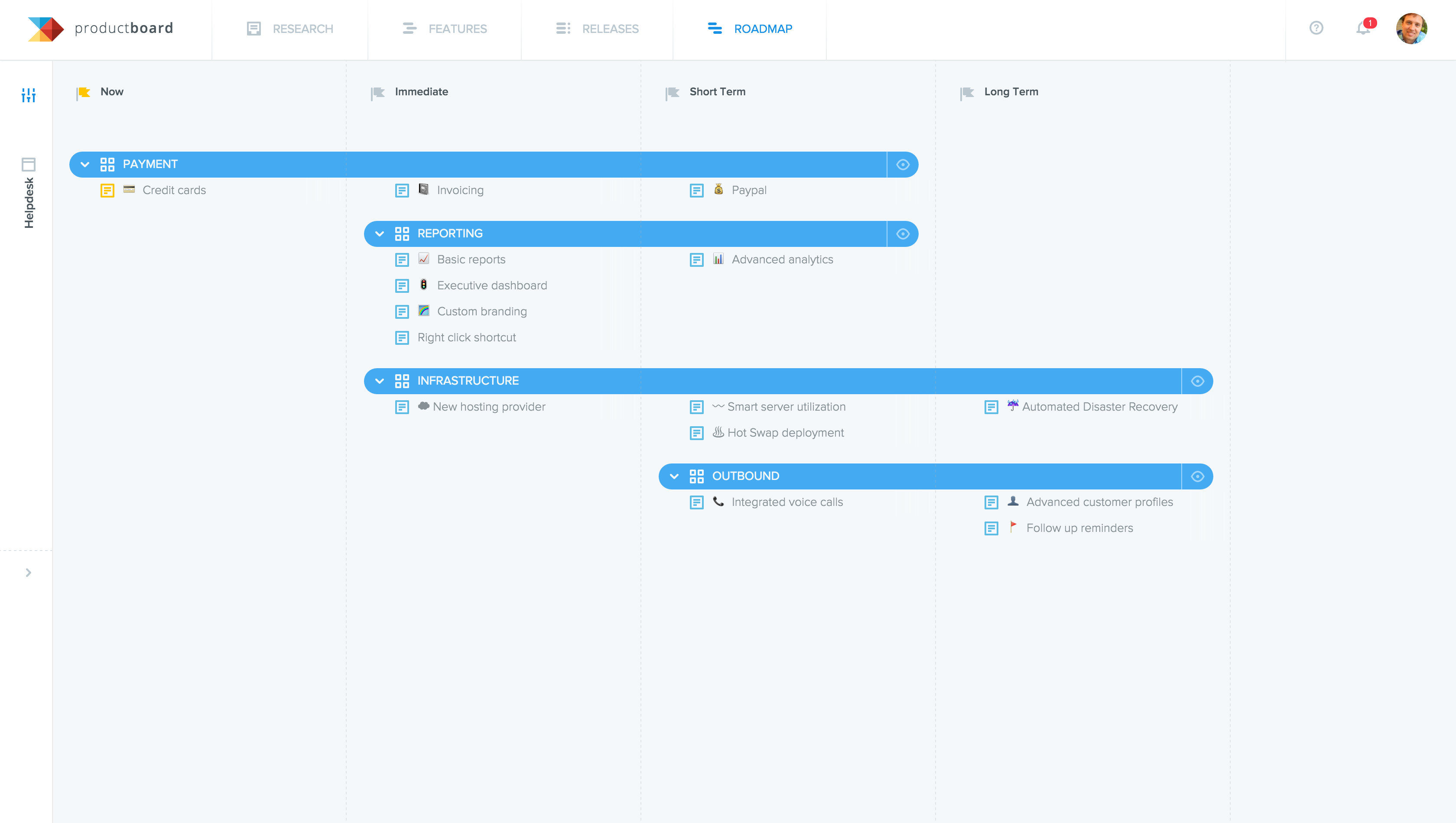Open the Advanced analytics feature
Image resolution: width=1456 pixels, height=823 pixels.
pos(782,259)
